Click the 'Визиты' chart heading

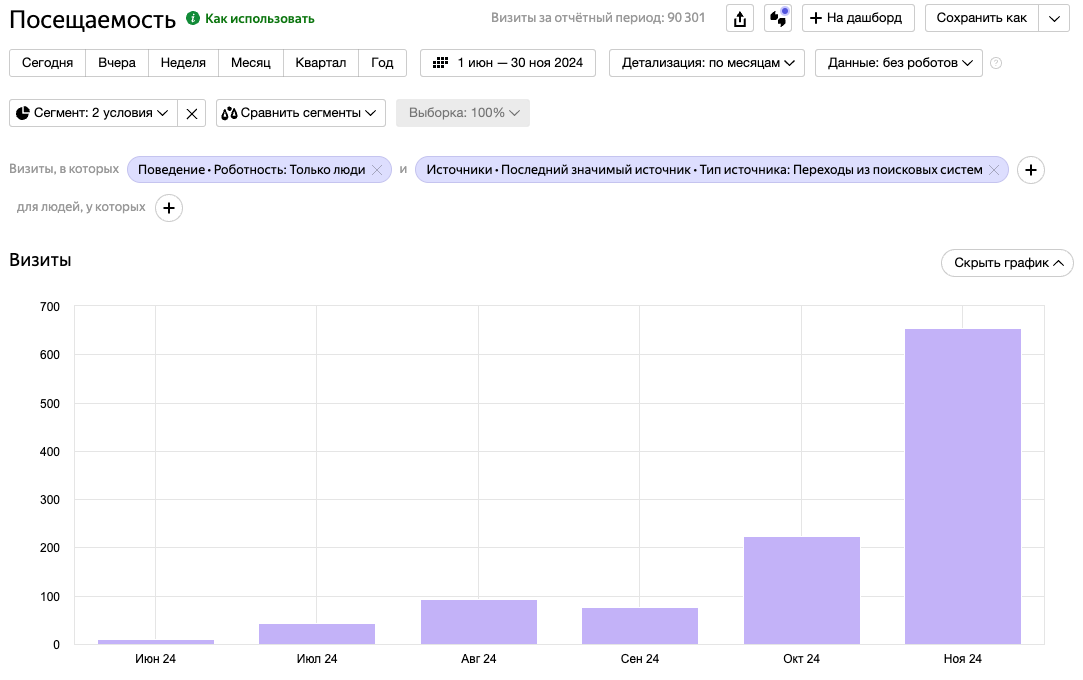(x=40, y=260)
